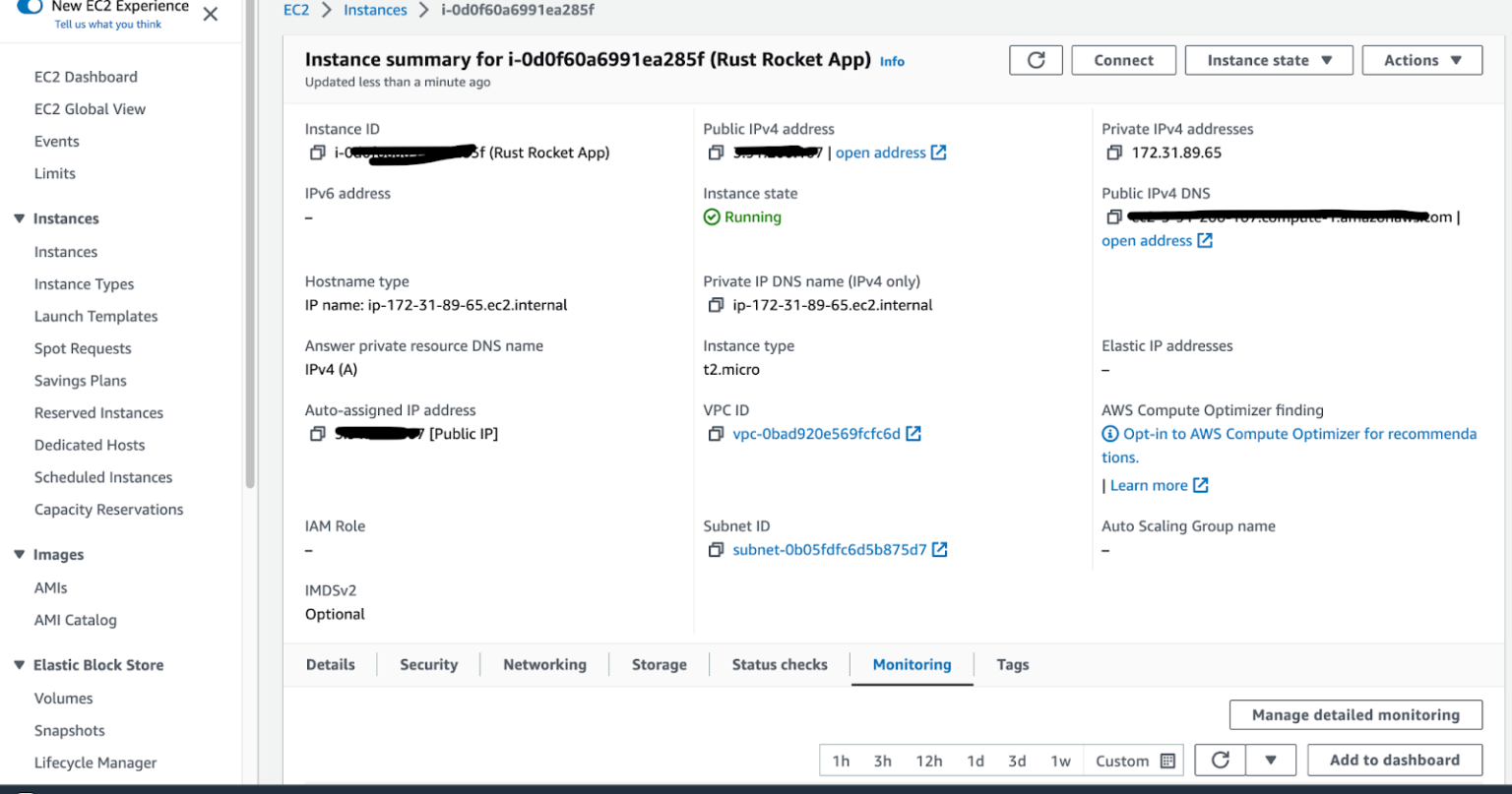
Task: Collapse the Elastic Block Store section
Action: [x=20, y=665]
